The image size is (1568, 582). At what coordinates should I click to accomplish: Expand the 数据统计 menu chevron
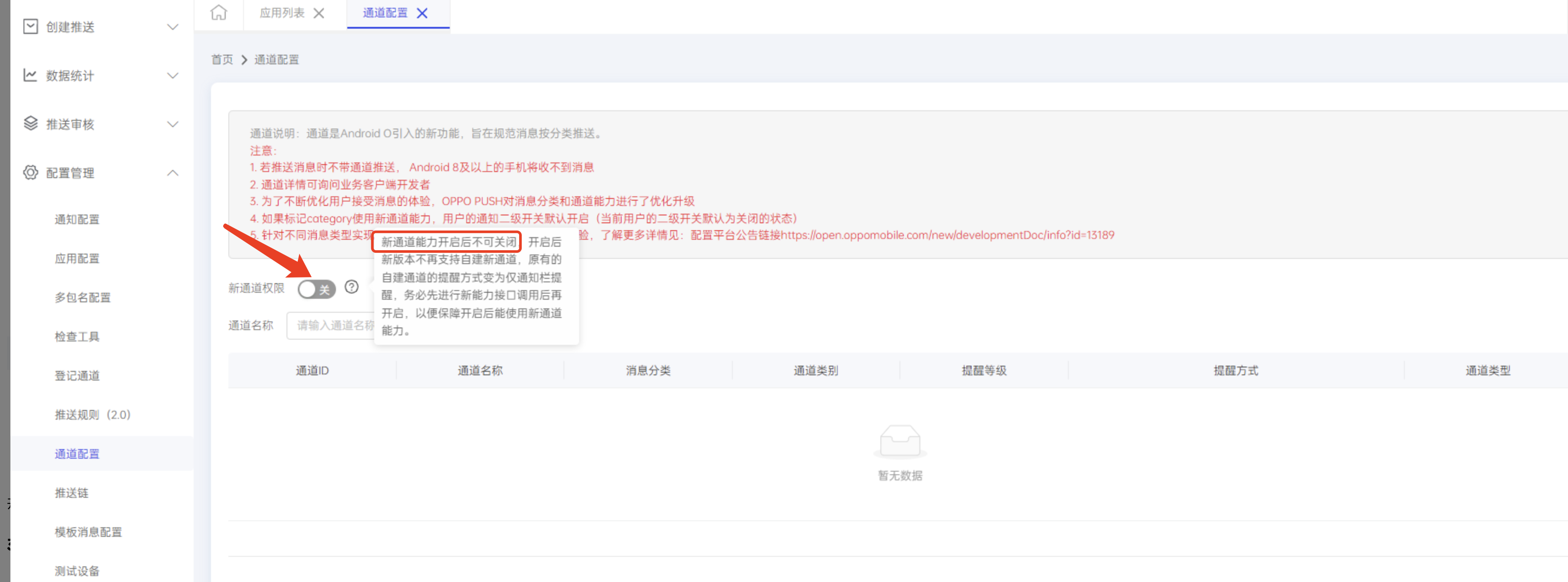(173, 76)
